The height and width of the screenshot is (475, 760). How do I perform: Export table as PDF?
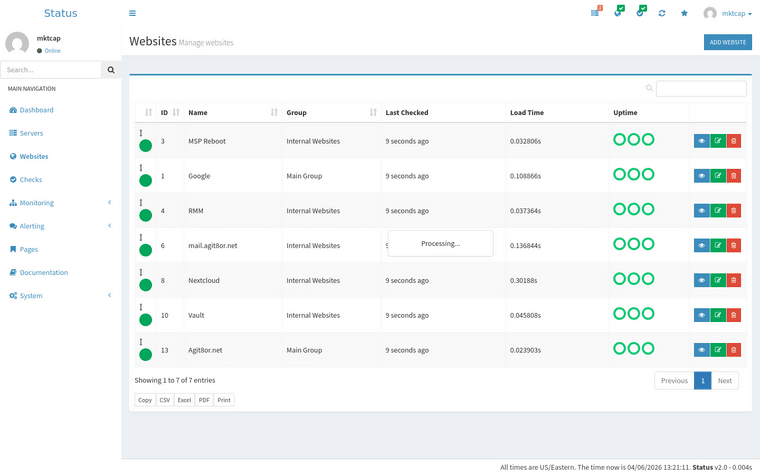point(204,400)
